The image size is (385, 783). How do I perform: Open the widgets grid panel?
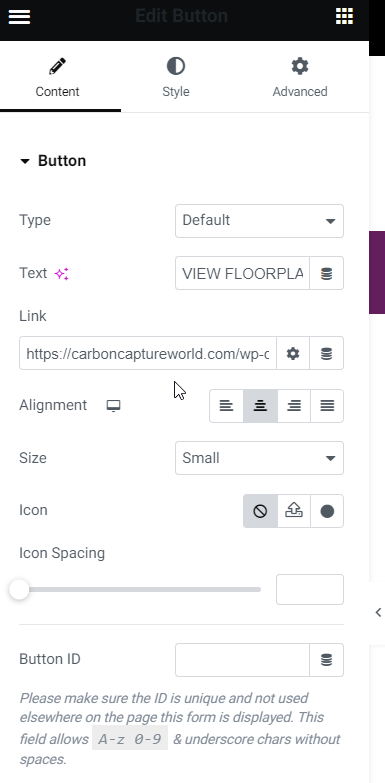click(344, 16)
